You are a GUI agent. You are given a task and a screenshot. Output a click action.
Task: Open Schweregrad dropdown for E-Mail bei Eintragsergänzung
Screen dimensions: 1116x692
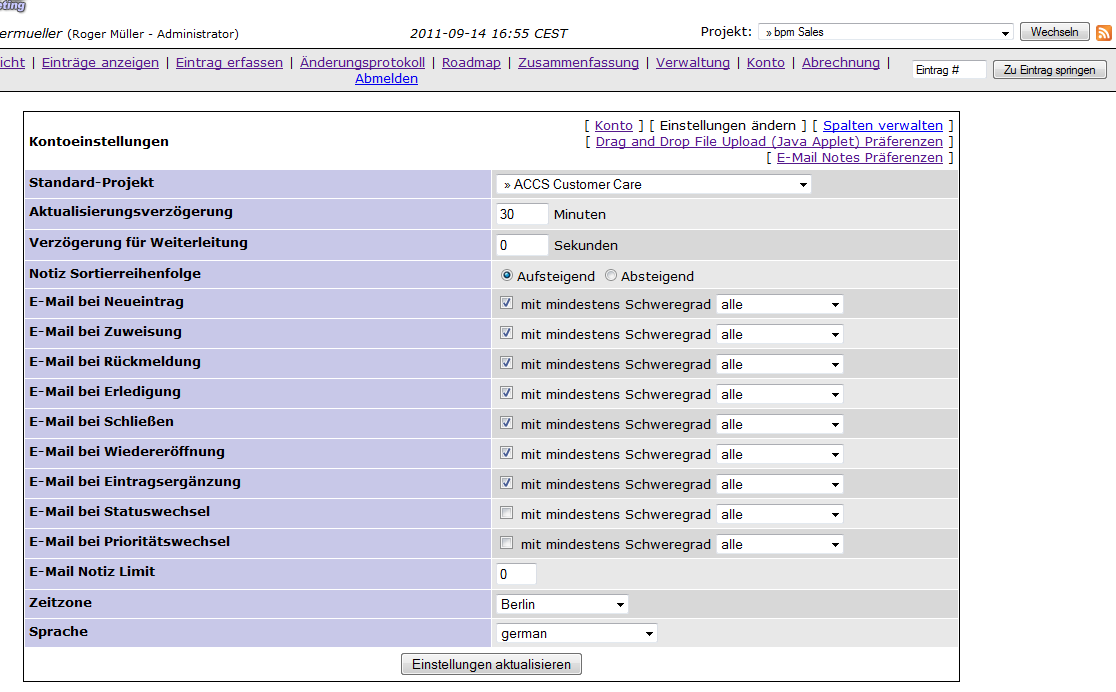[x=779, y=484]
